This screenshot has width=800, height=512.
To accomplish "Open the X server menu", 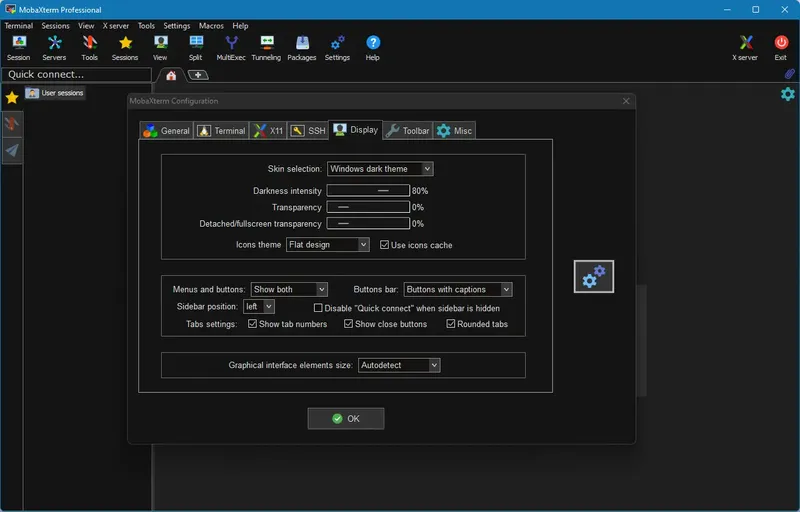I will point(116,25).
